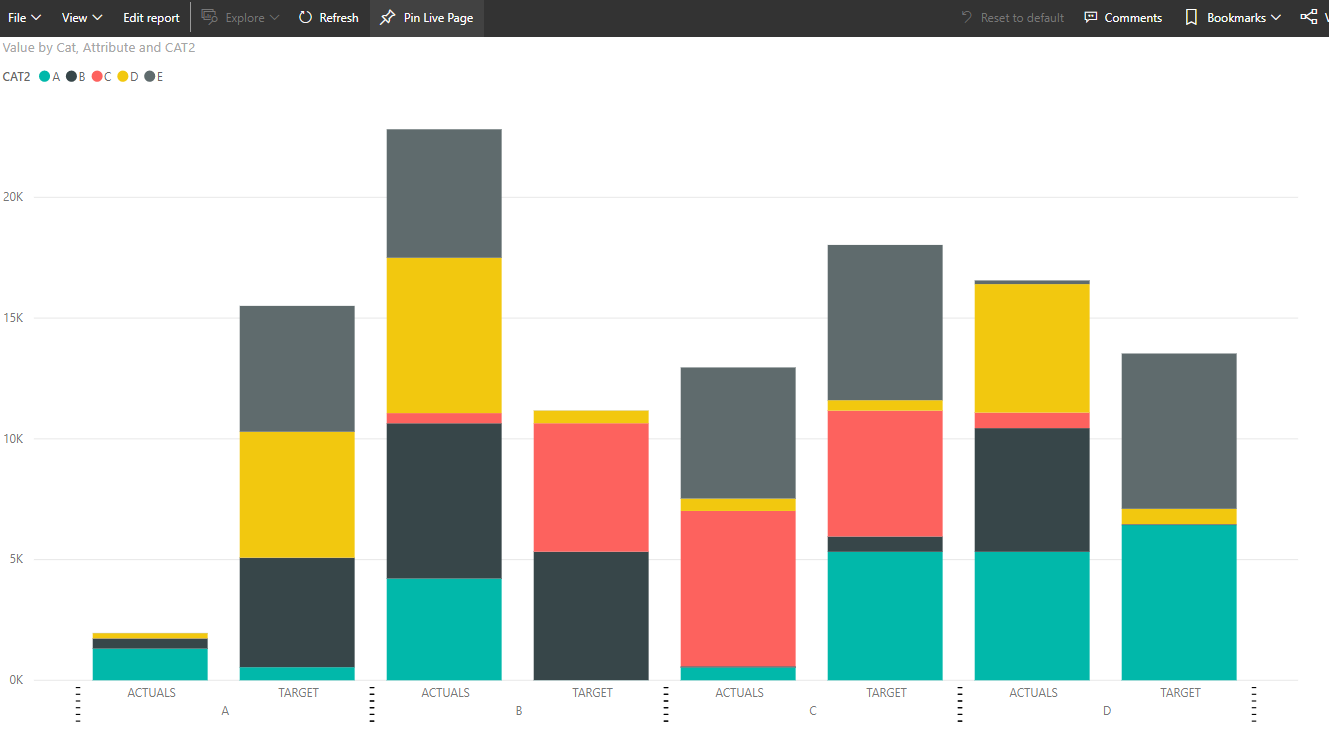Open the File menu

24,18
